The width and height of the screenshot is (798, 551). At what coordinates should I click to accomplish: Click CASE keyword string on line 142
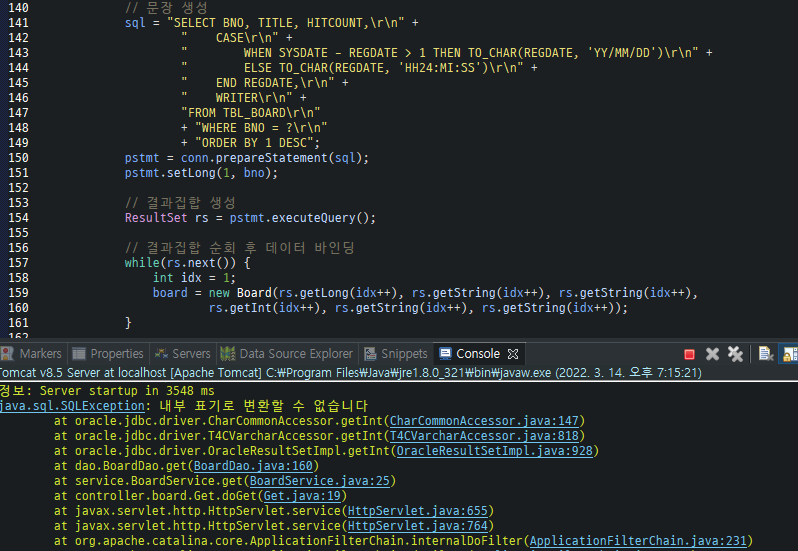click(230, 38)
